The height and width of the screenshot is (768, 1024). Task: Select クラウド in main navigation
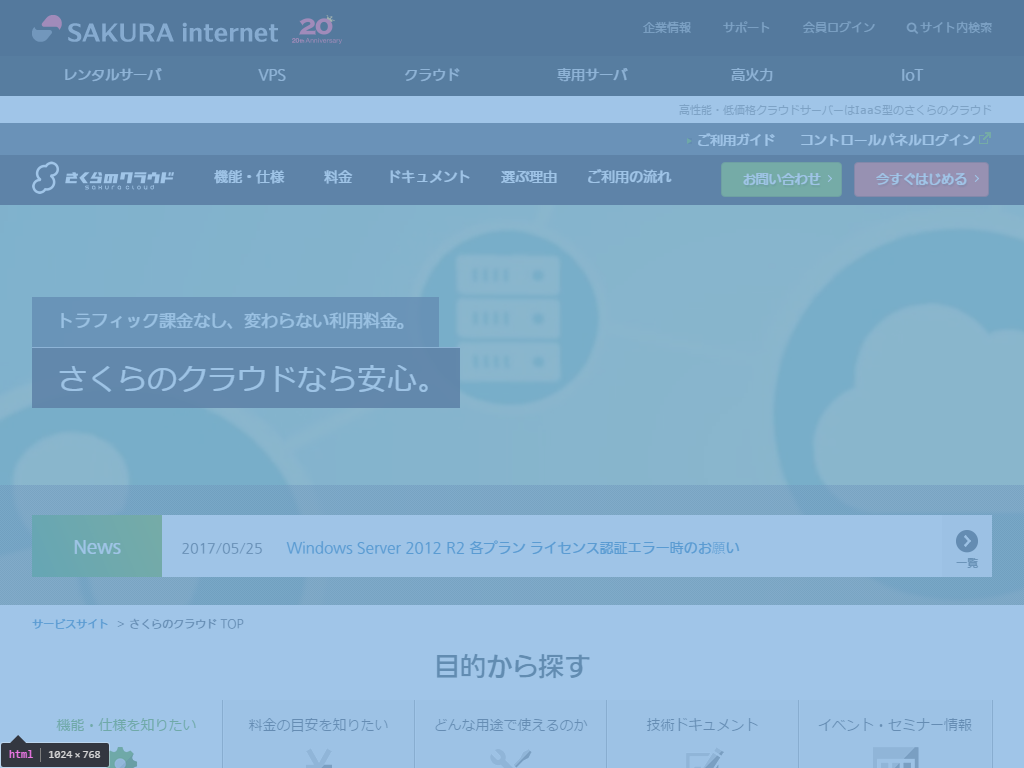[x=432, y=75]
